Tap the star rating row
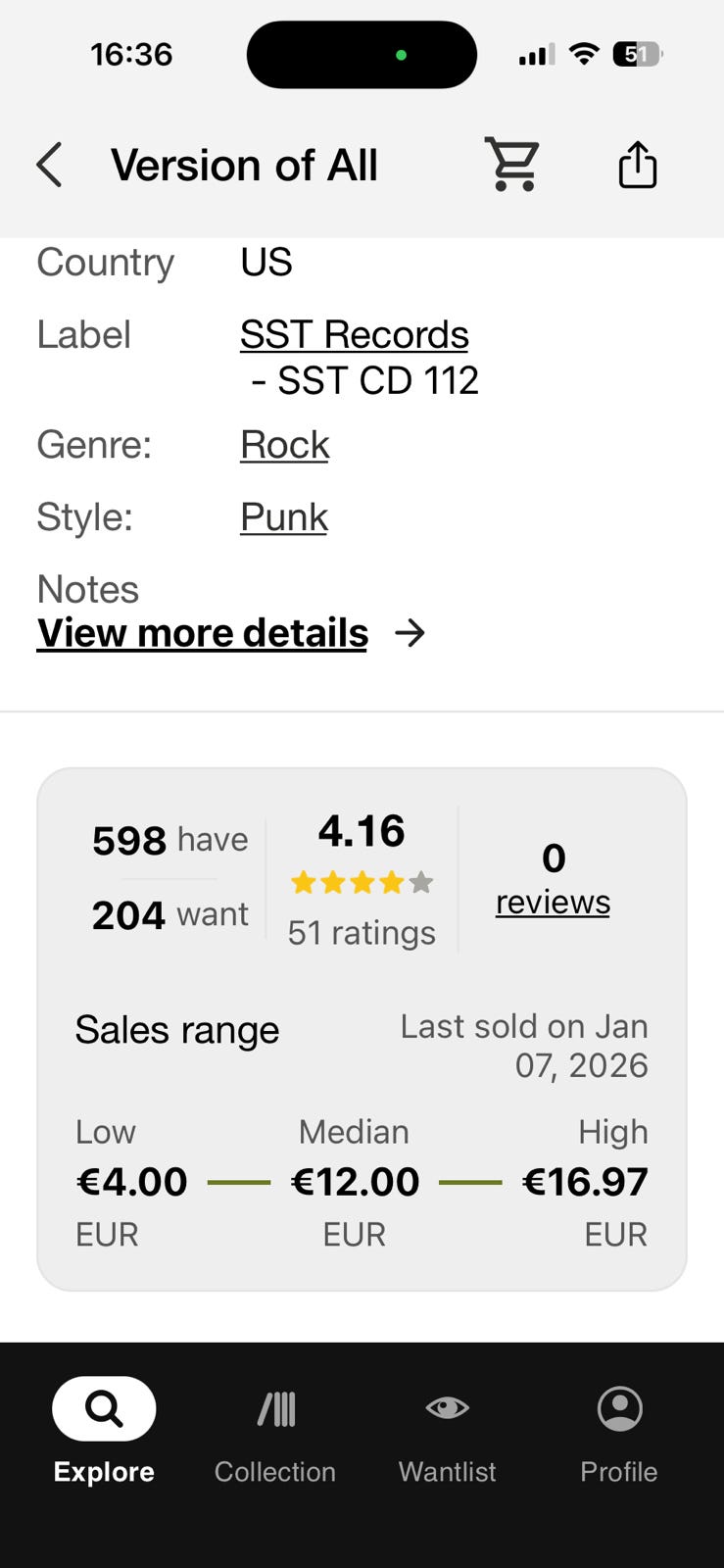The image size is (724, 1568). [362, 883]
